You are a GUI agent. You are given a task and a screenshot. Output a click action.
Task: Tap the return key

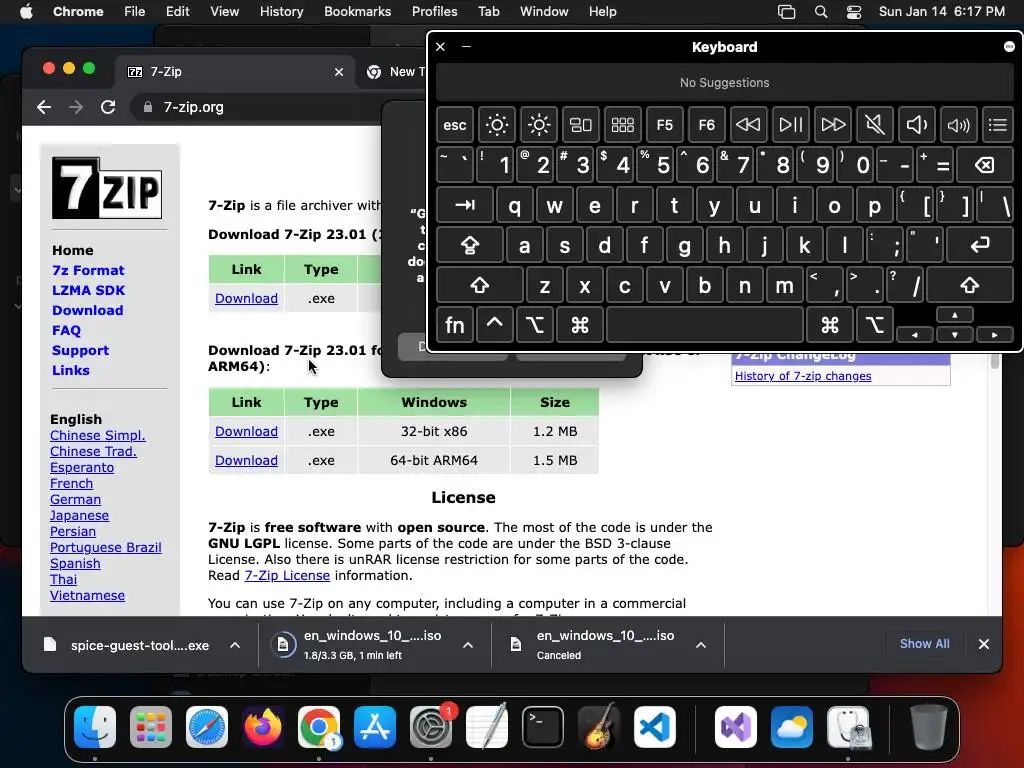980,246
